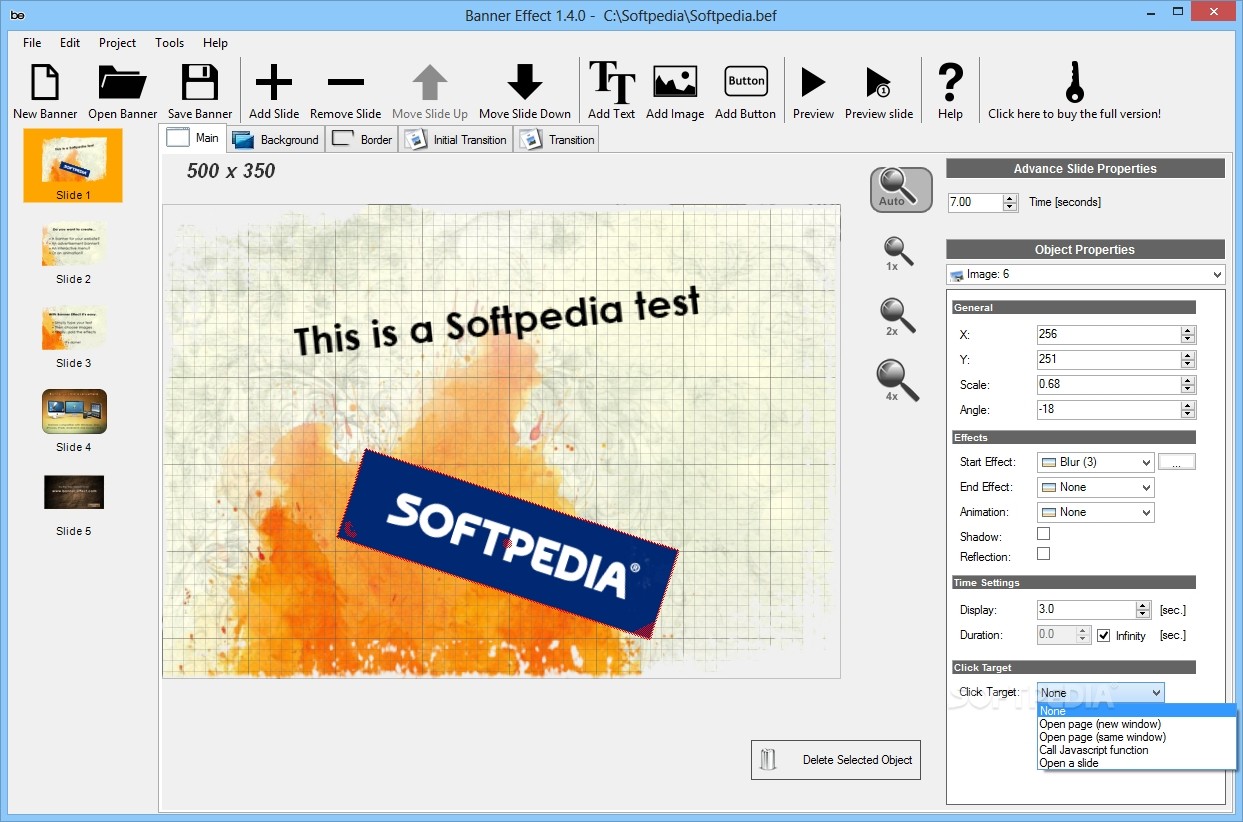This screenshot has width=1243, height=822.
Task: Add a new slide with the plus icon
Action: pos(274,83)
